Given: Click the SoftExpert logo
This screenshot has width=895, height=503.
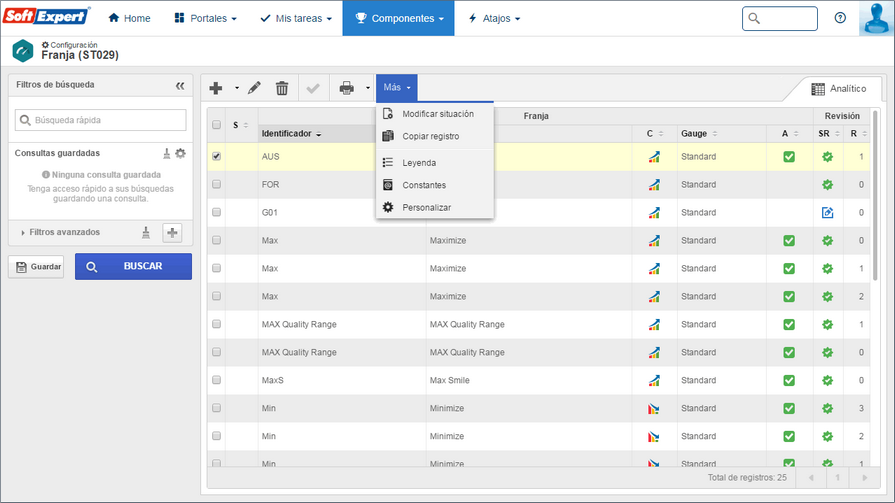Looking at the screenshot, I should (46, 15).
